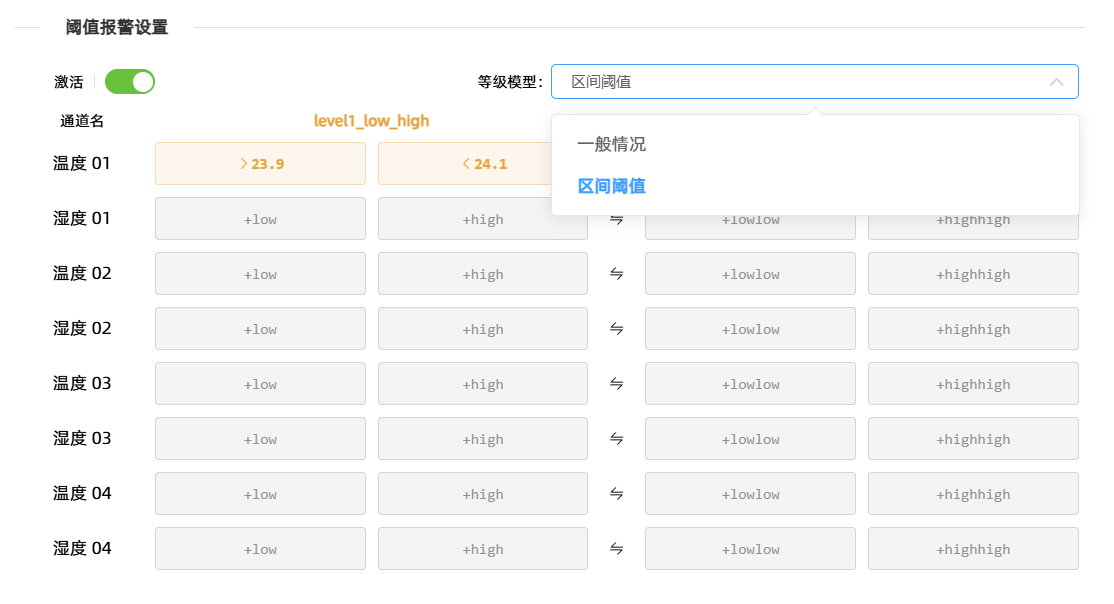The image size is (1114, 604).
Task: Click the swap icon in 温度 04 row
Action: coord(616,494)
